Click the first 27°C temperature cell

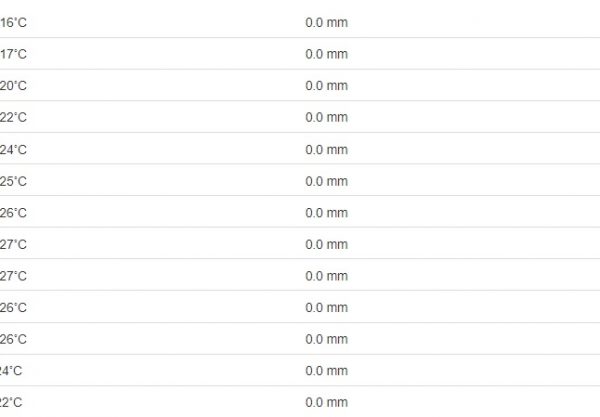13,244
